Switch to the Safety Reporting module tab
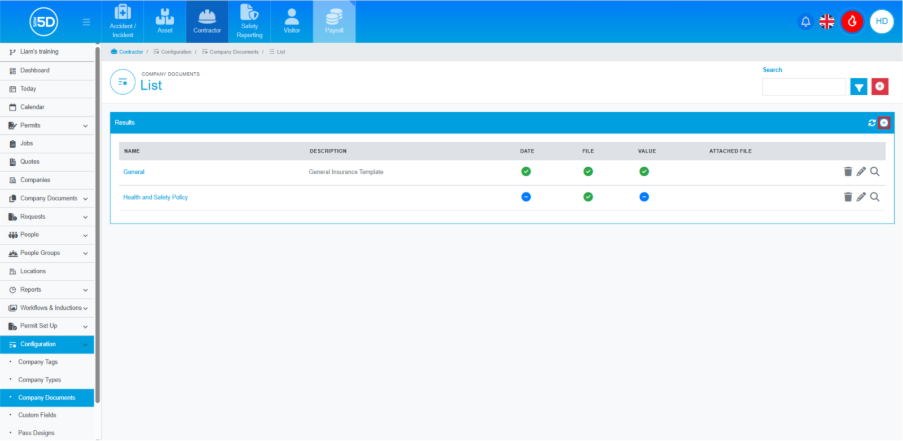This screenshot has width=903, height=441. click(x=249, y=21)
